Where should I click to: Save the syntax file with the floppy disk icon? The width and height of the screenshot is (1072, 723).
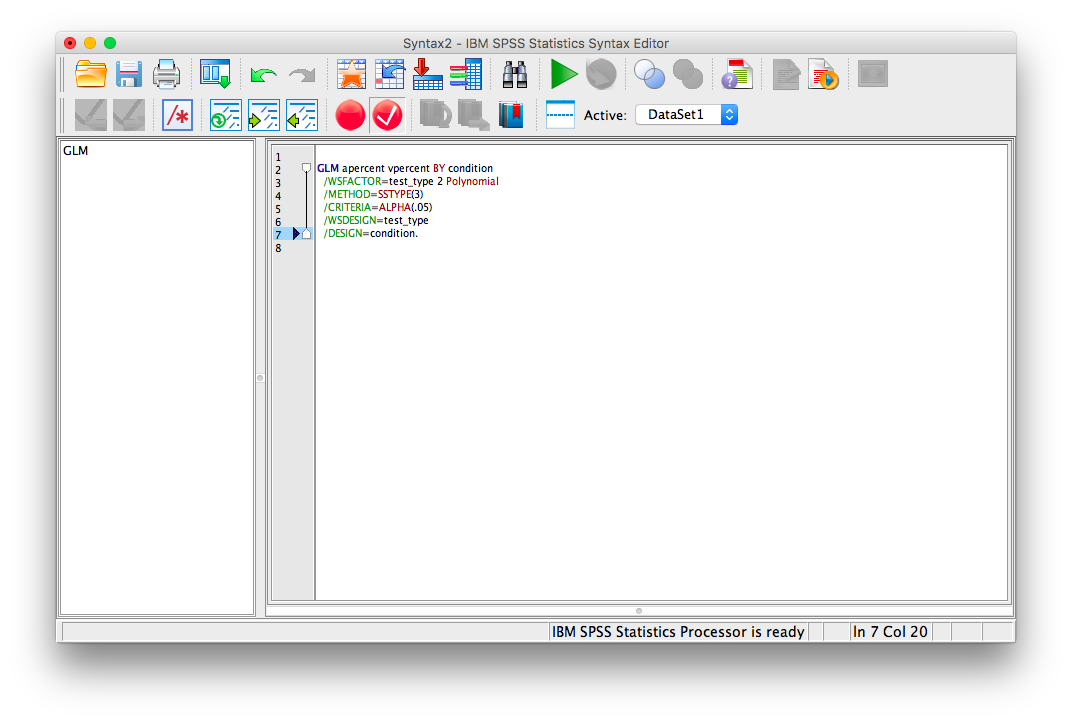[129, 74]
